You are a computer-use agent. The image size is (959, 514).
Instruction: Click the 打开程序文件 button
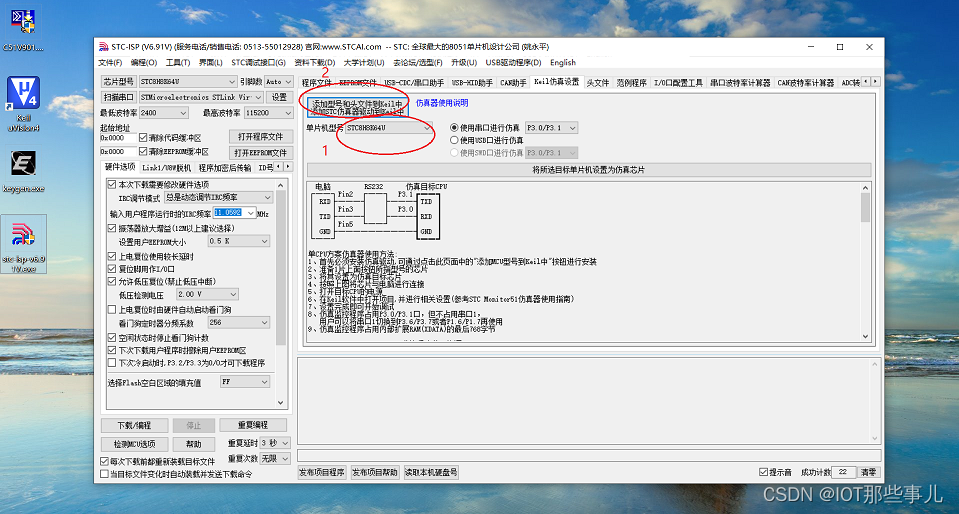pos(261,136)
